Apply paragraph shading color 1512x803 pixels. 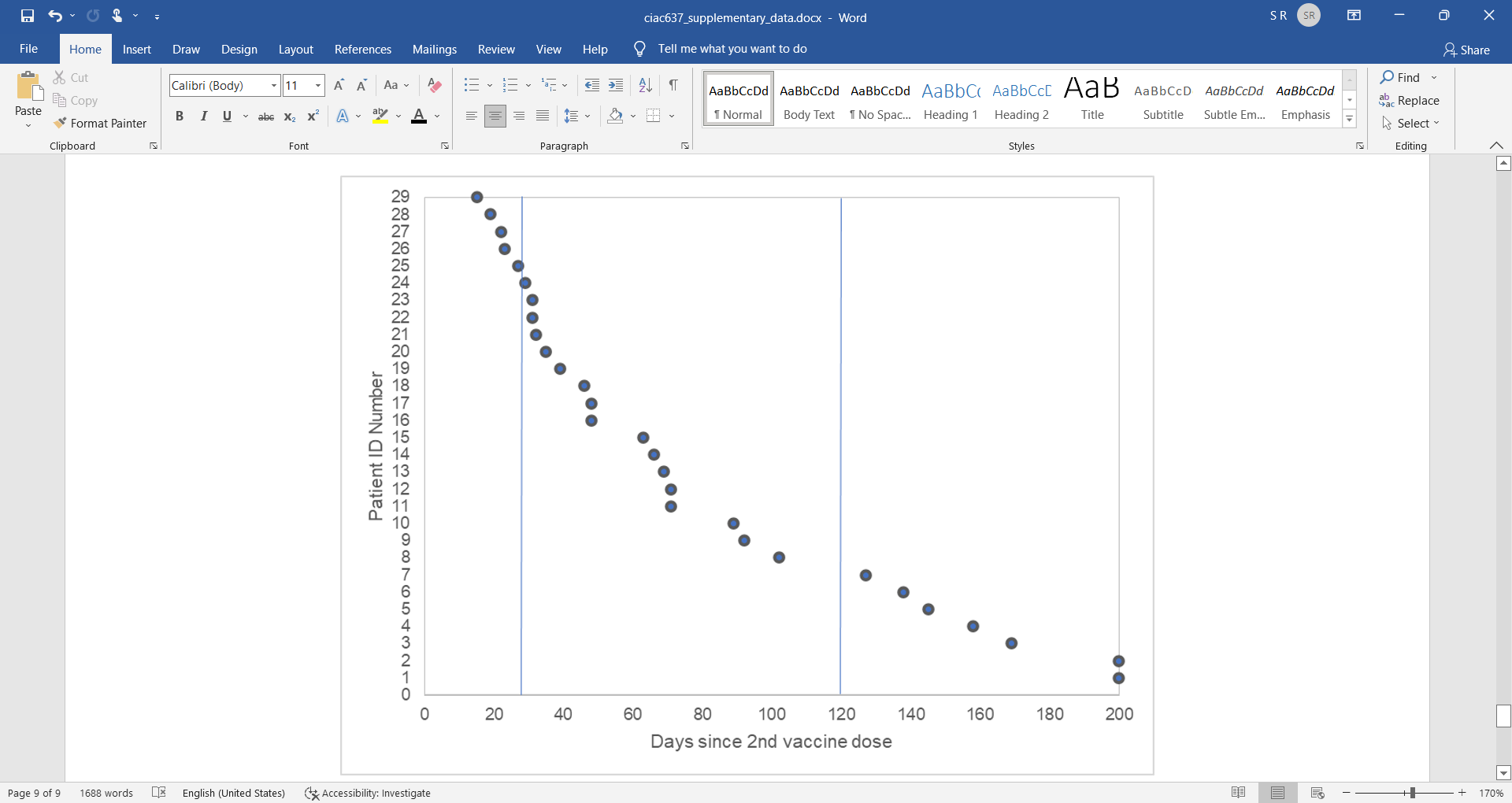click(615, 116)
